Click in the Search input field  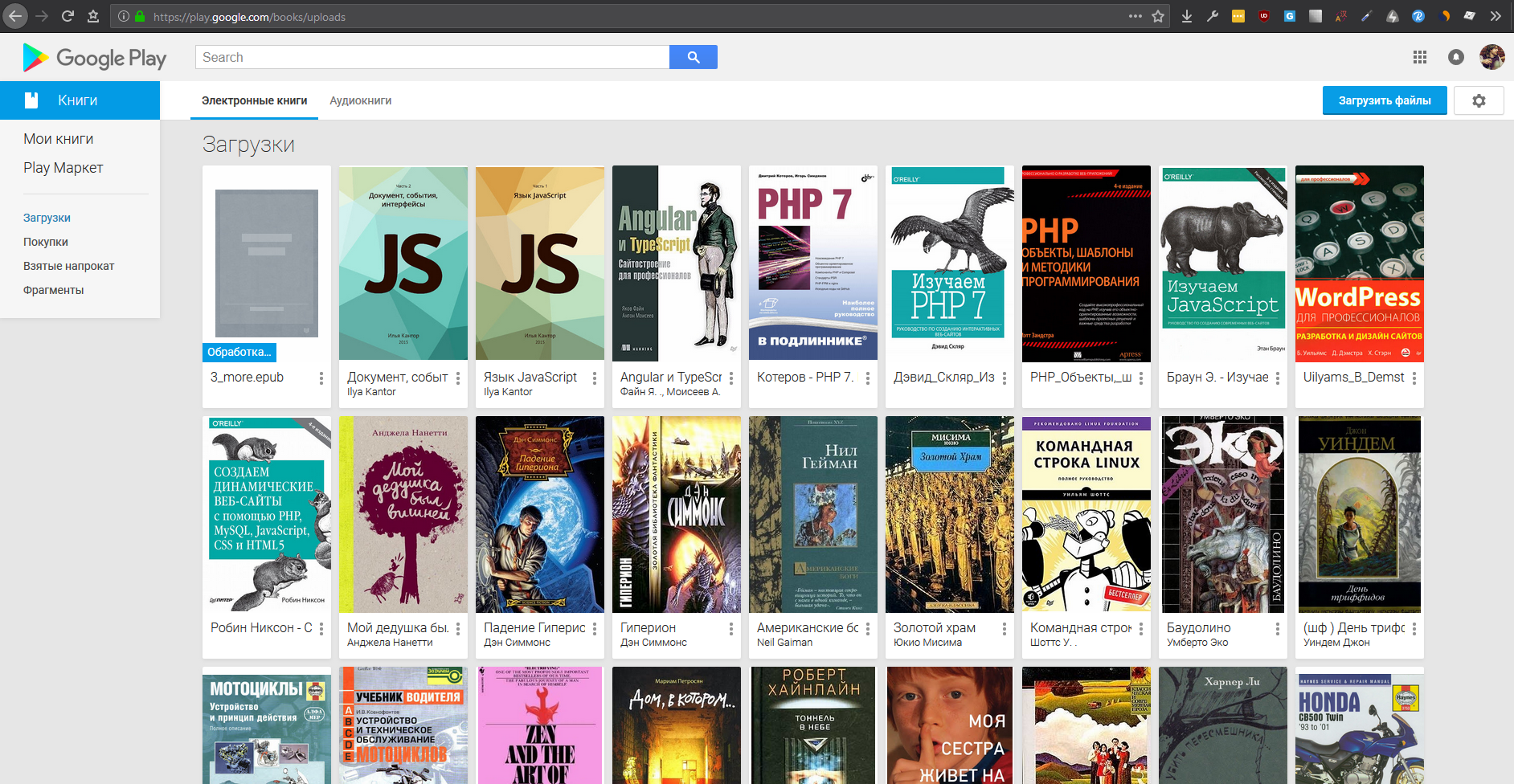click(x=432, y=57)
